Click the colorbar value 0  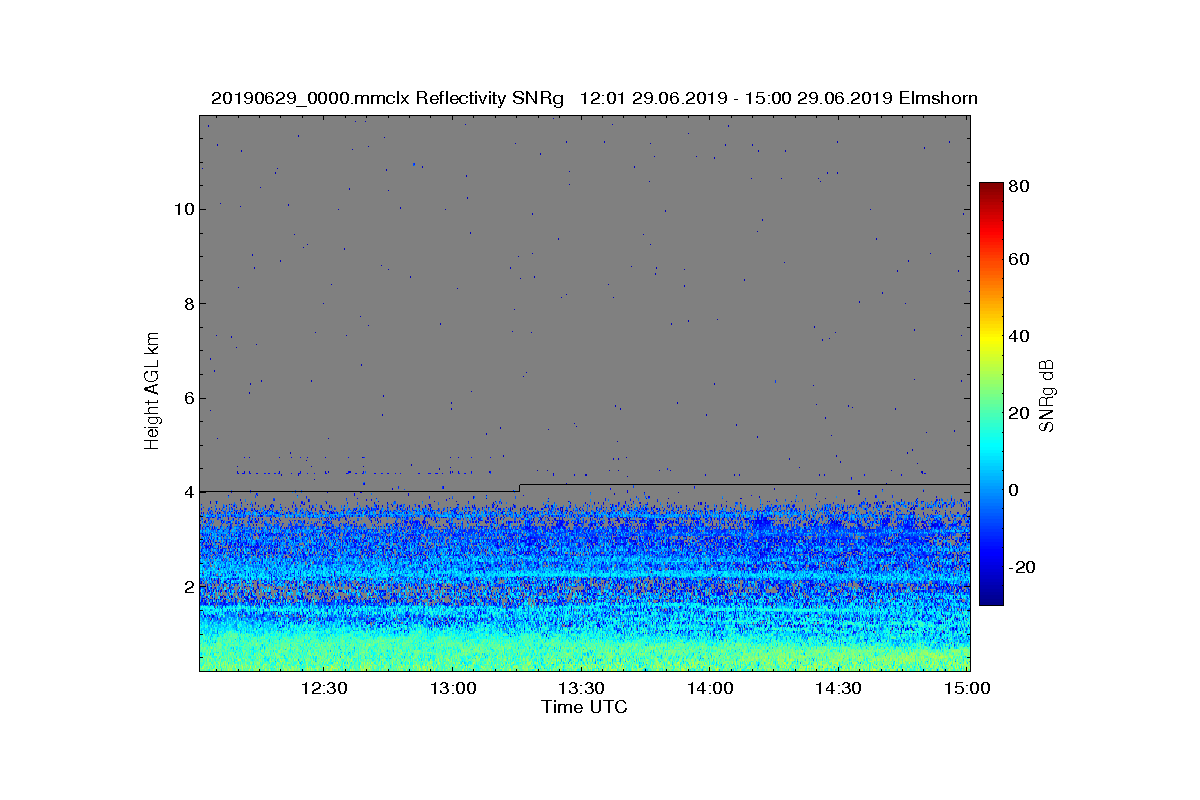pyautogui.click(x=1015, y=490)
